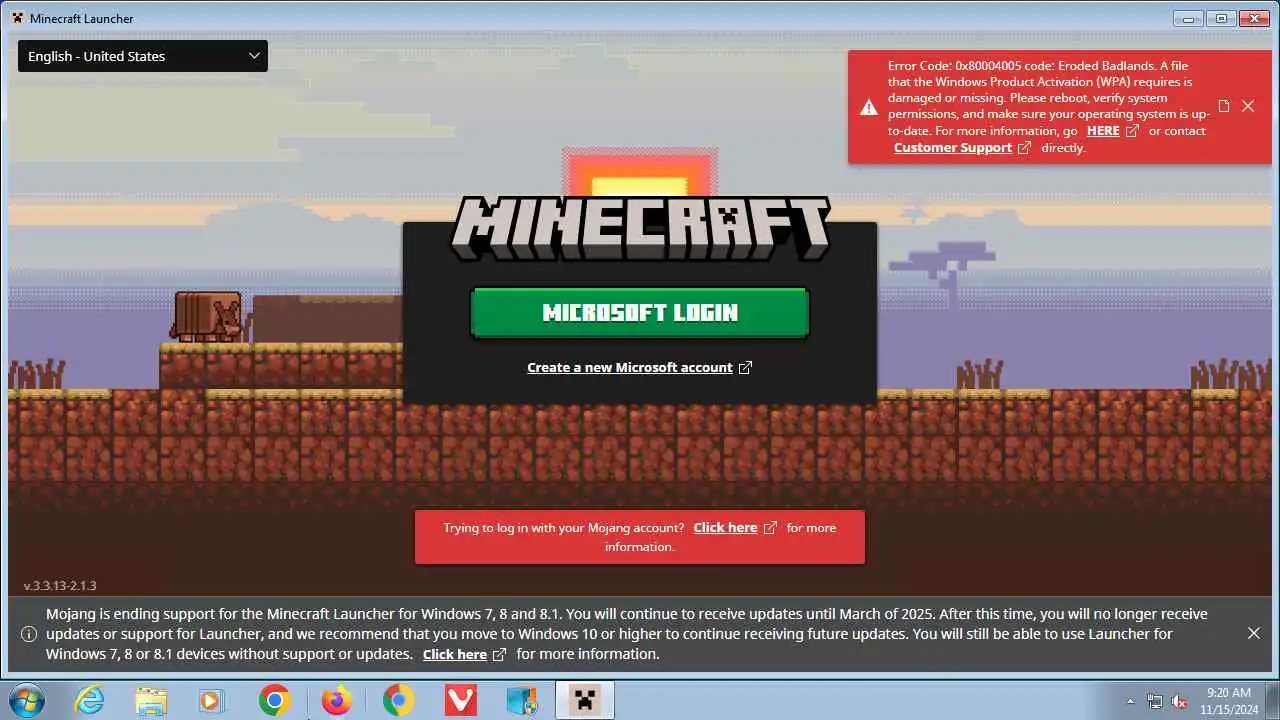
Task: Click launcher version text v.3.3.13-2.1.3
Action: (60, 586)
